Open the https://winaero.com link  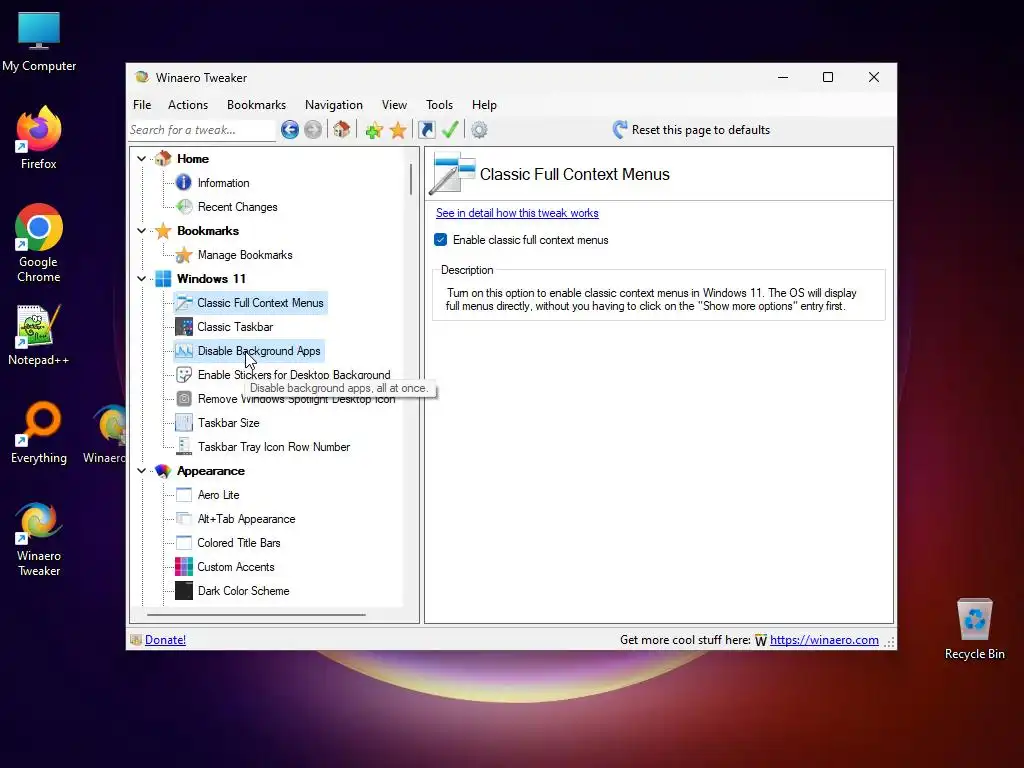(824, 640)
